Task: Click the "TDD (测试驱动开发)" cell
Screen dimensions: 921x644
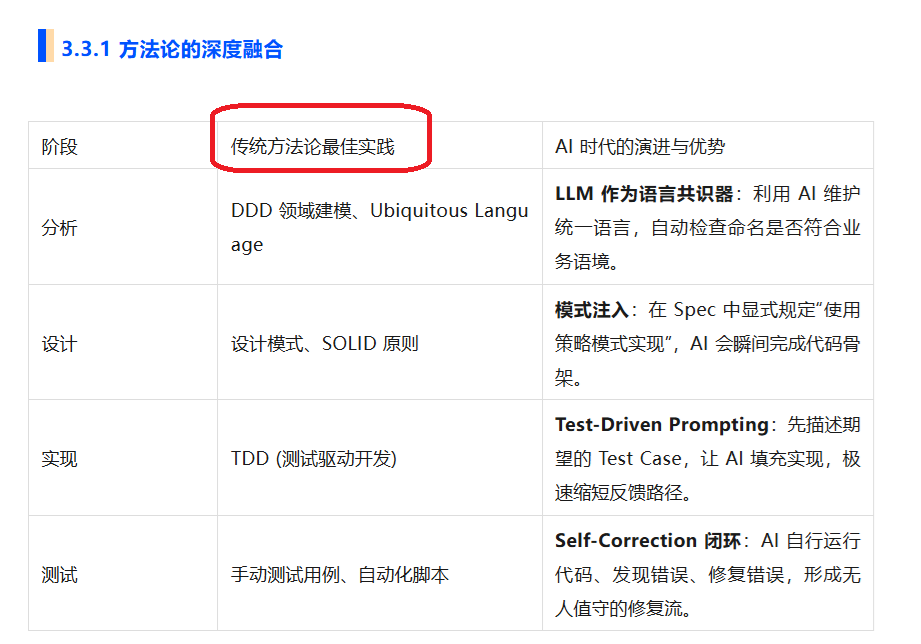Action: tap(314, 459)
